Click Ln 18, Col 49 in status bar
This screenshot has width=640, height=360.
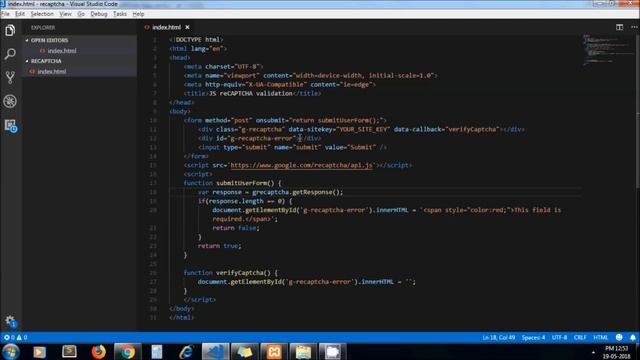(498, 338)
